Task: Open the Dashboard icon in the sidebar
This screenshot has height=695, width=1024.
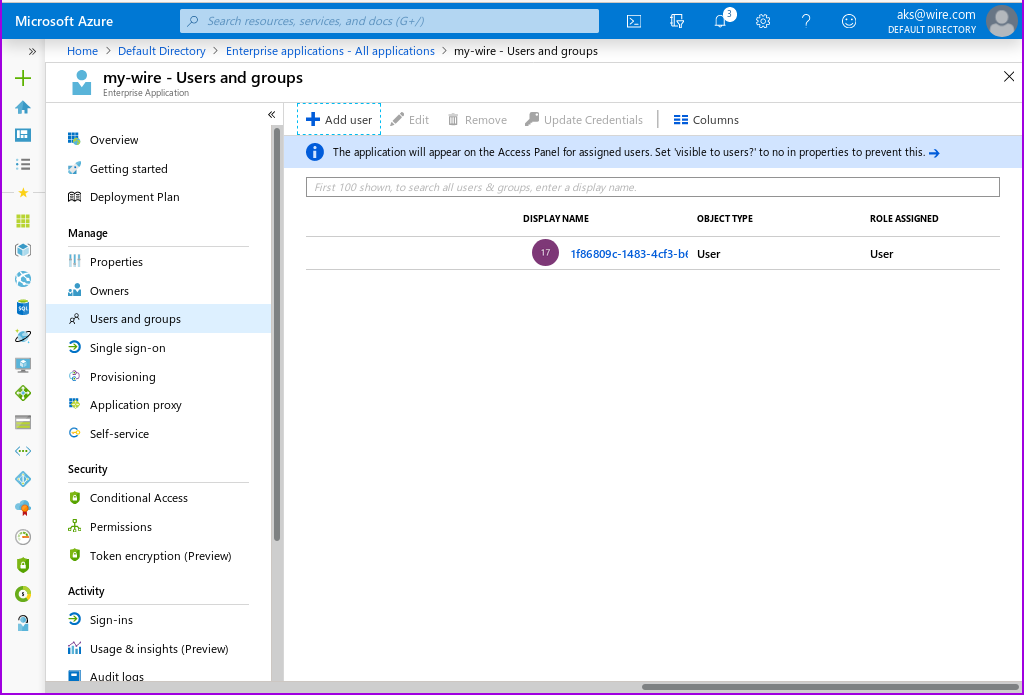Action: tap(23, 135)
